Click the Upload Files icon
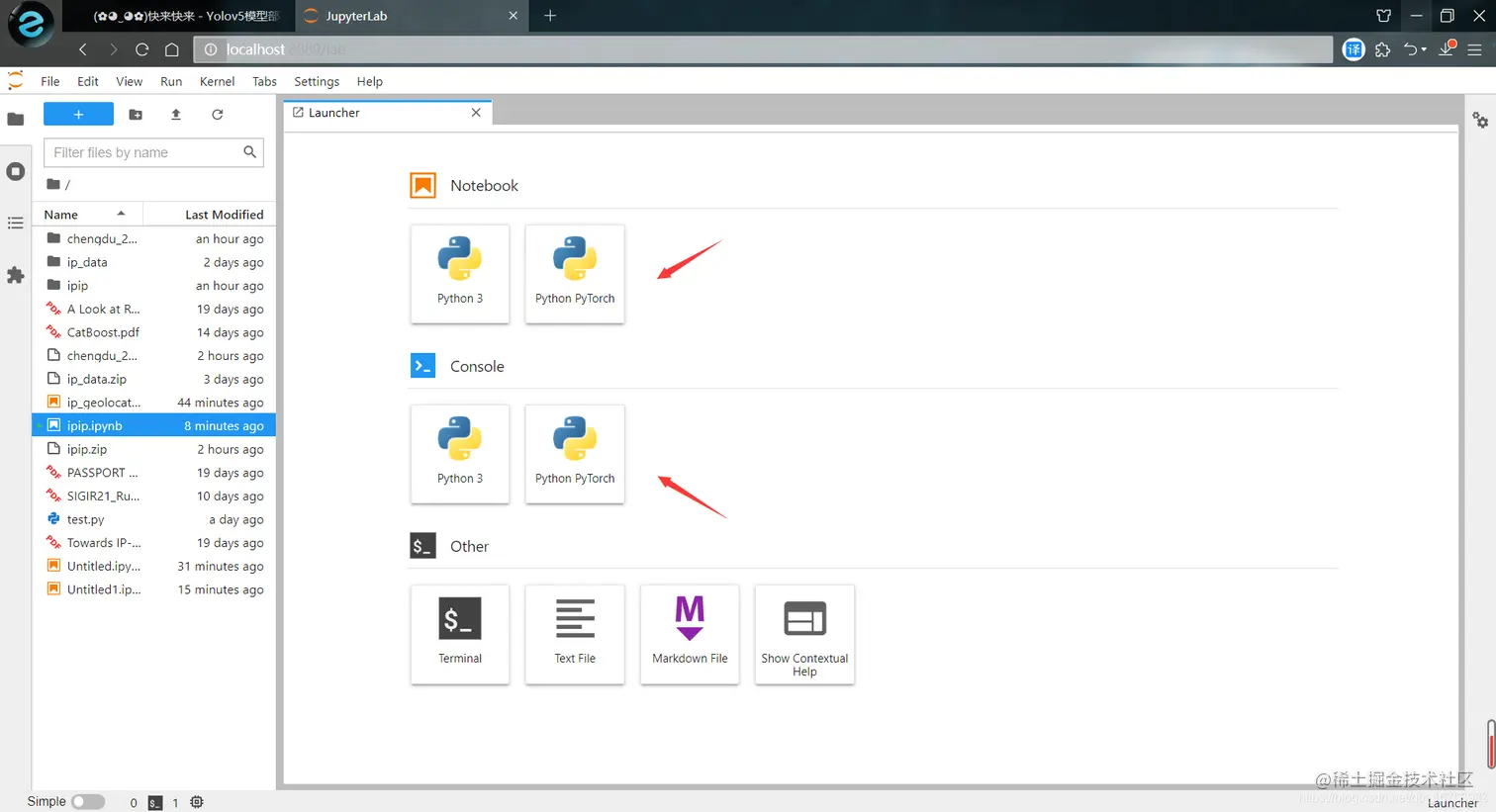Screen dimensions: 1496x812 [x=176, y=115]
